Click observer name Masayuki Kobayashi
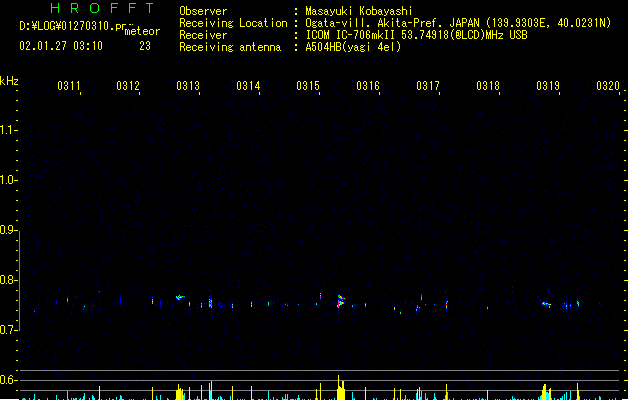629x400 pixels. [359, 11]
